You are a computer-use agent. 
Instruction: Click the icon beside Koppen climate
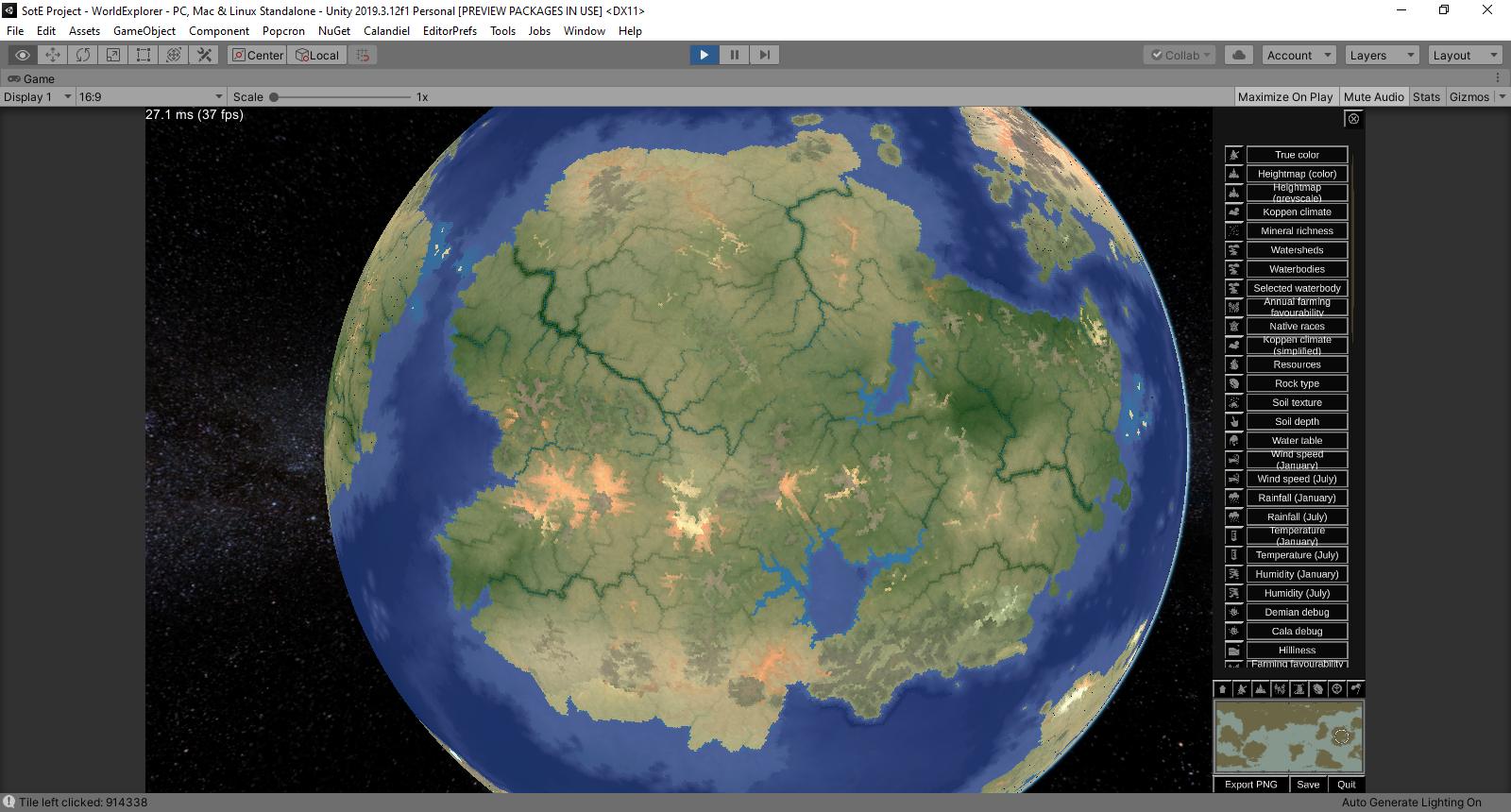point(1234,211)
